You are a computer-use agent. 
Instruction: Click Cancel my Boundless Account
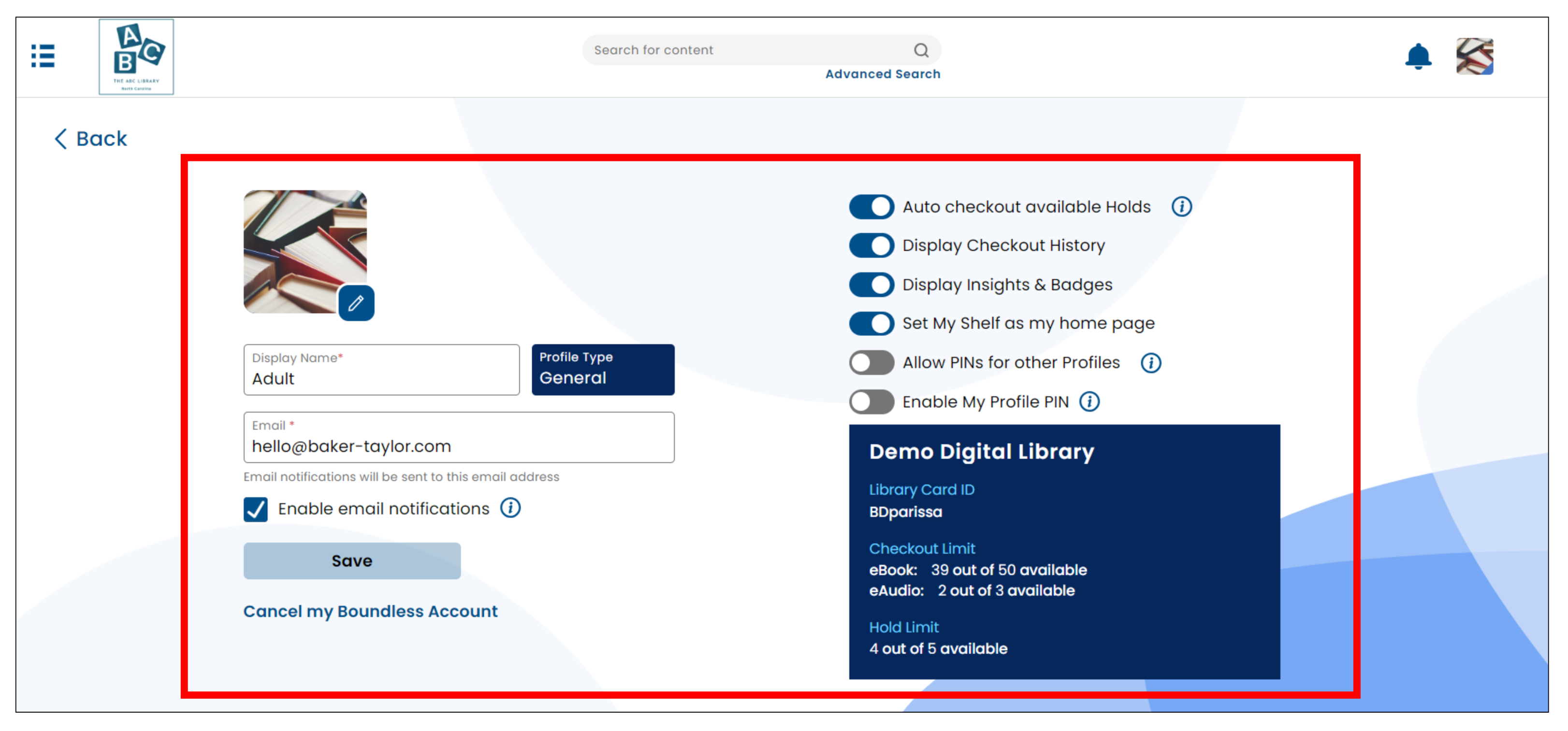click(x=371, y=611)
